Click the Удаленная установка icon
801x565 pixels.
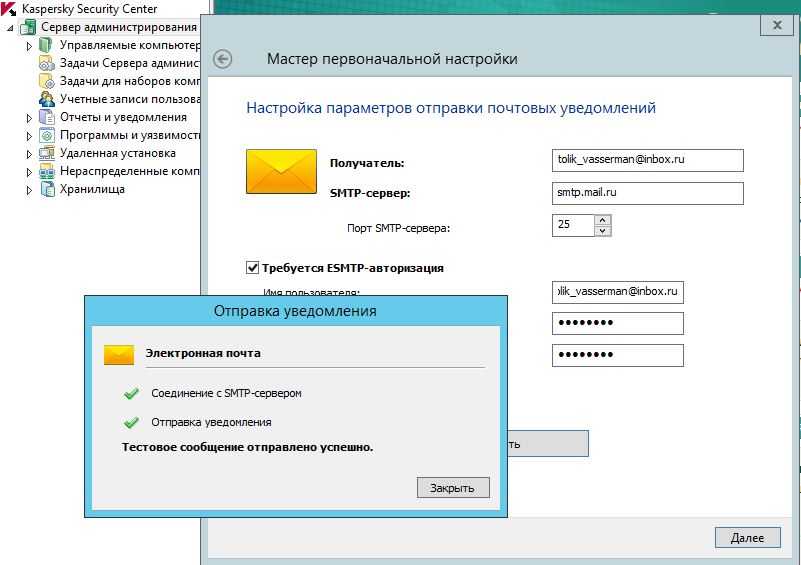pos(46,153)
